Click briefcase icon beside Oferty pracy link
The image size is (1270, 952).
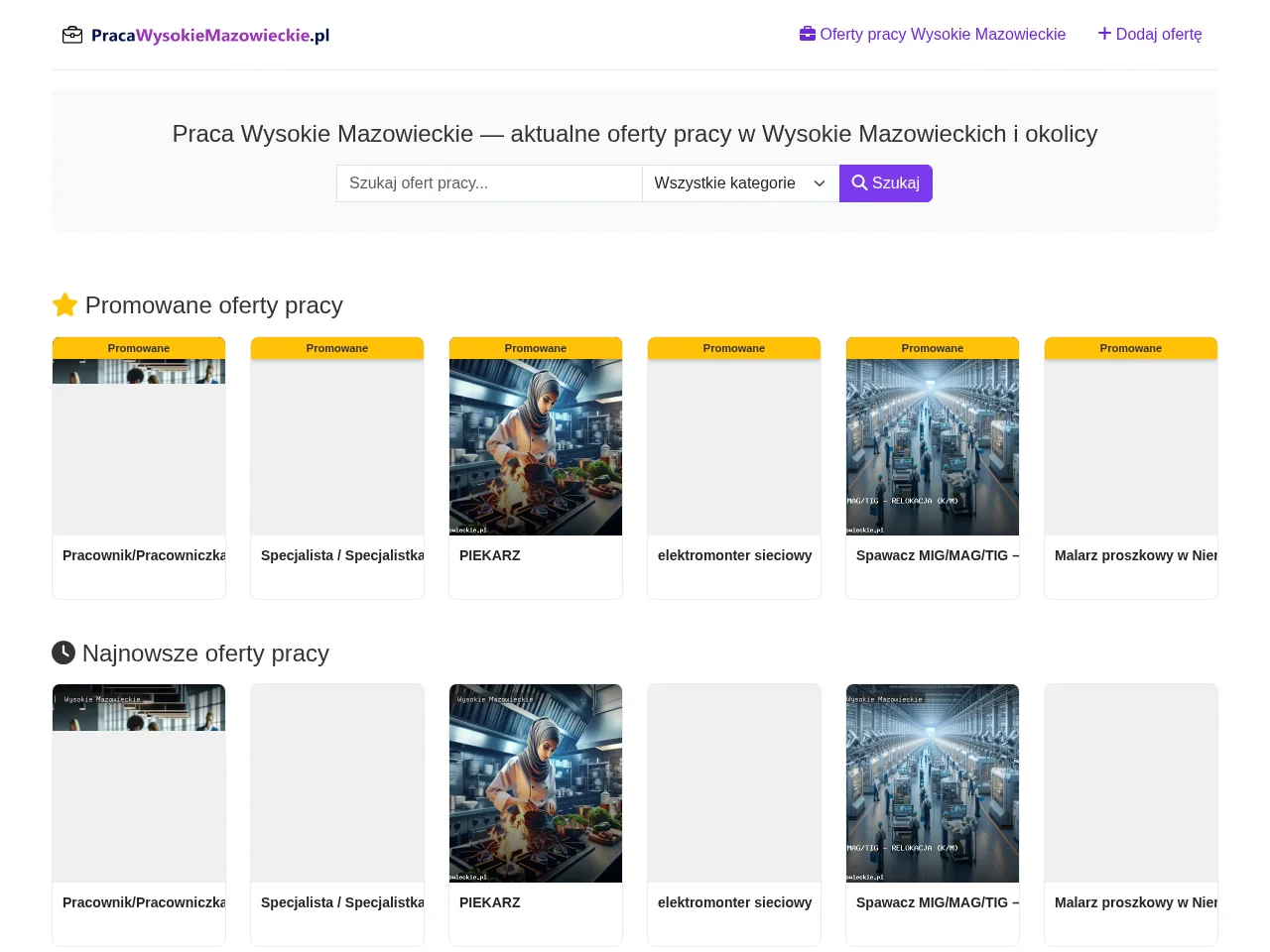[x=808, y=34]
